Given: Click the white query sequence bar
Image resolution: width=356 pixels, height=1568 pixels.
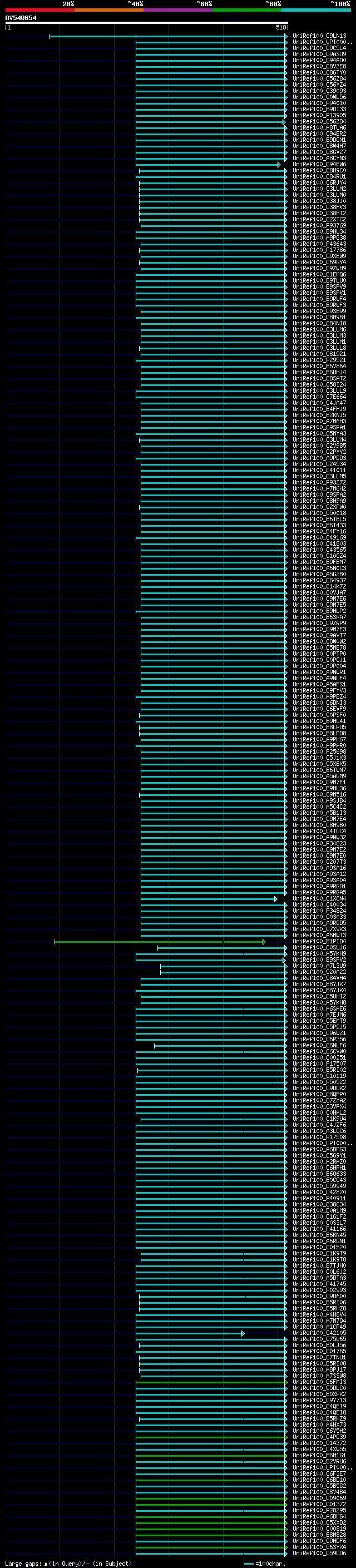Looking at the screenshot, I should coord(147,22).
